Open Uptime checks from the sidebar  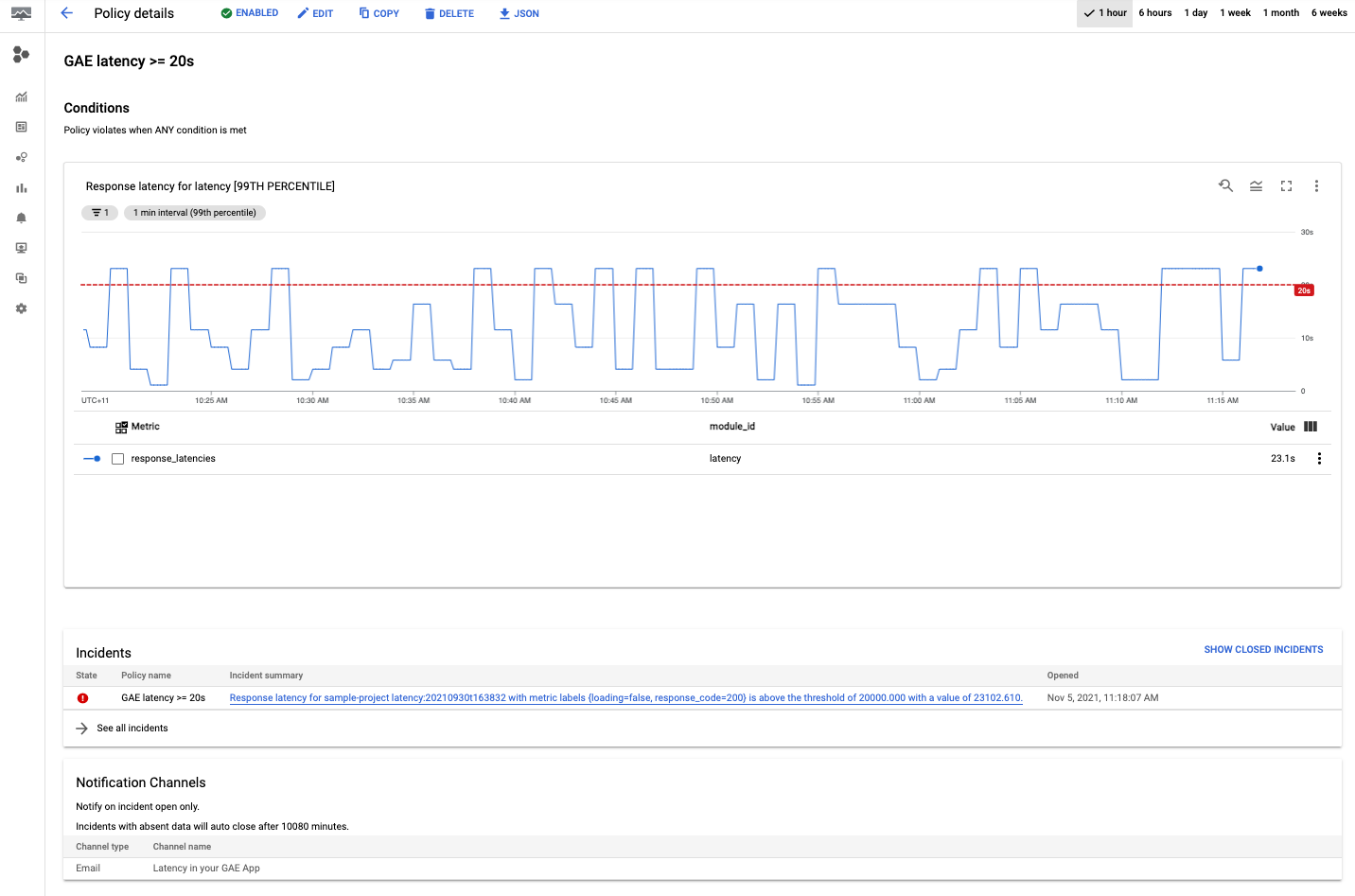tap(21, 247)
